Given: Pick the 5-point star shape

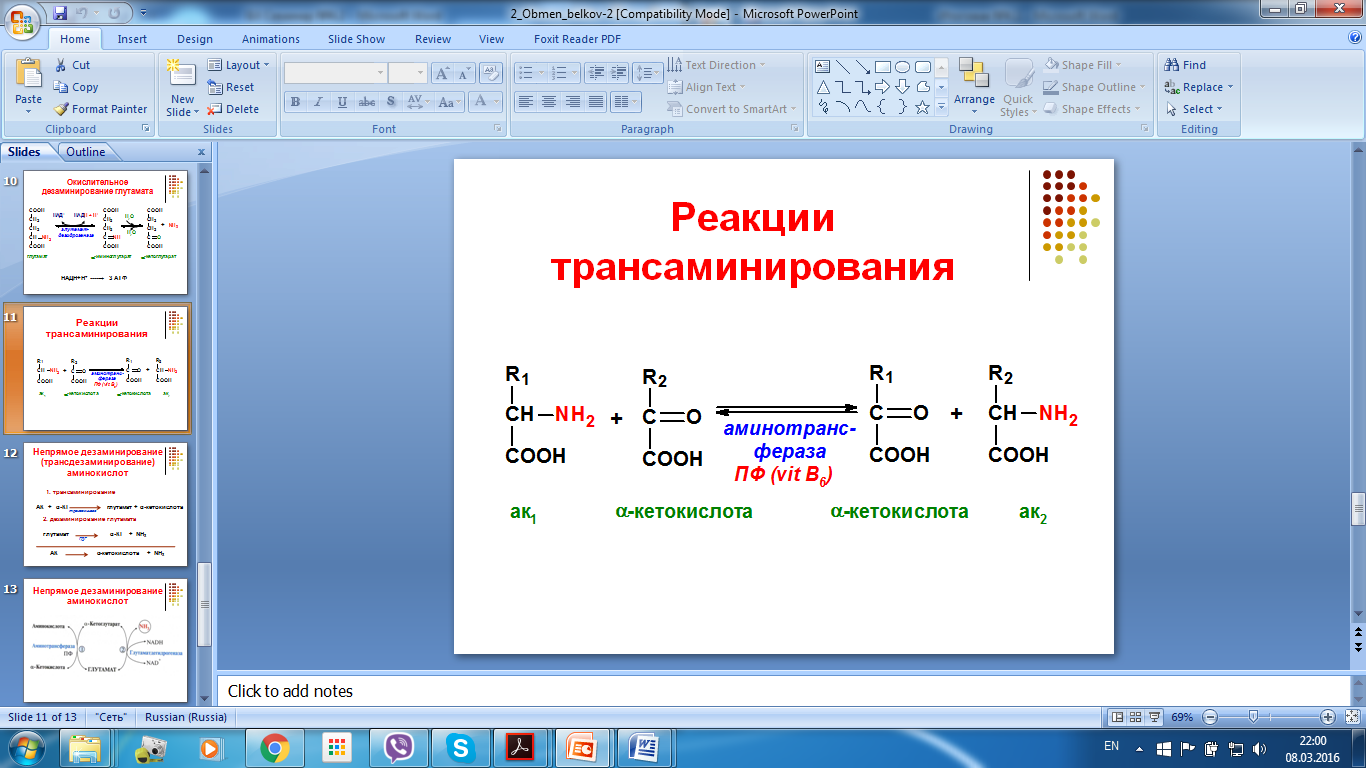Looking at the screenshot, I should pos(922,106).
